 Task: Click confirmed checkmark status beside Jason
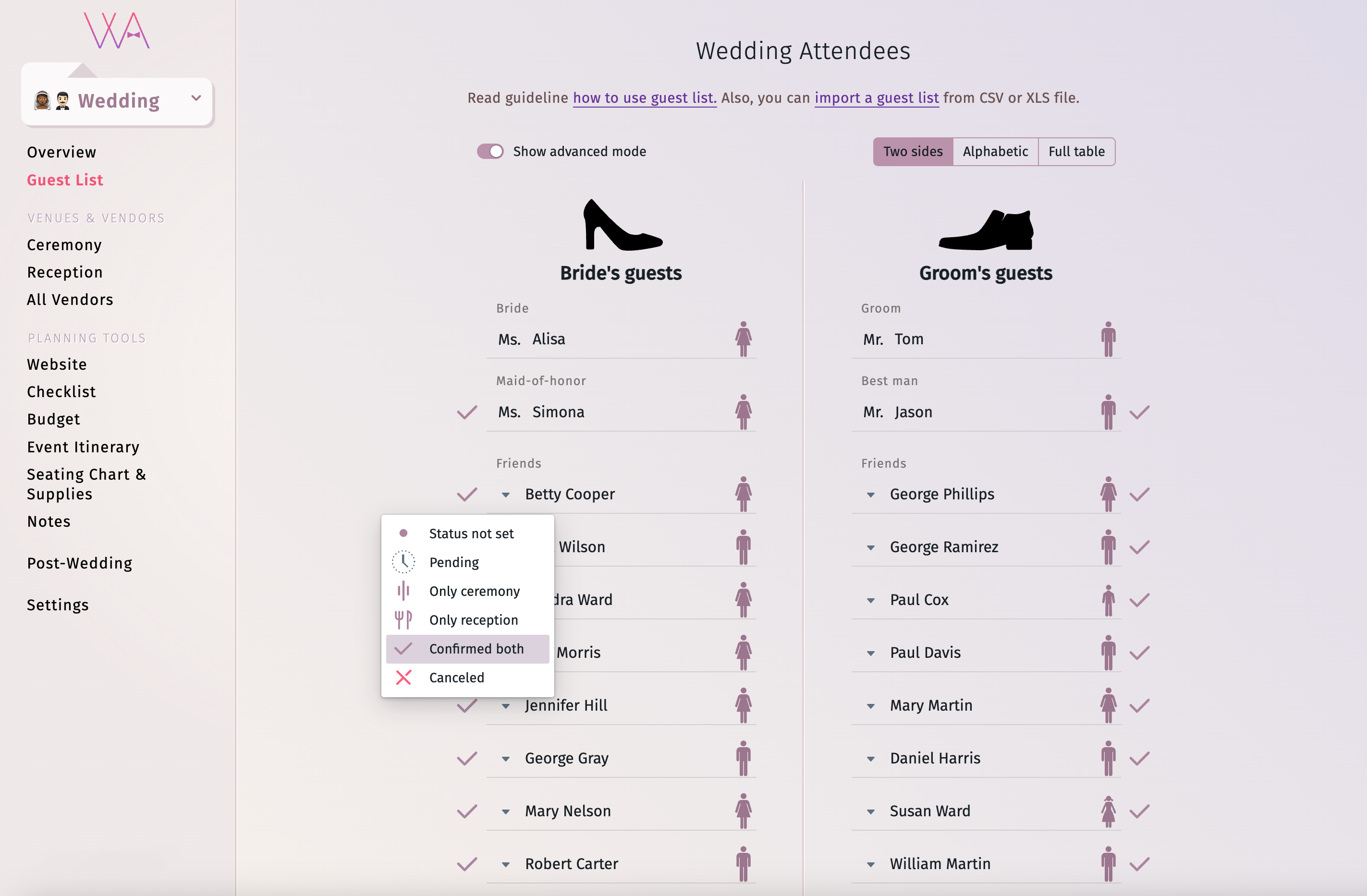click(x=1139, y=412)
